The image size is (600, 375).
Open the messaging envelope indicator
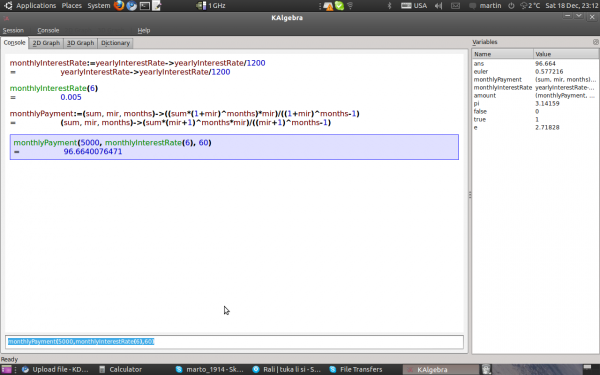455,5
